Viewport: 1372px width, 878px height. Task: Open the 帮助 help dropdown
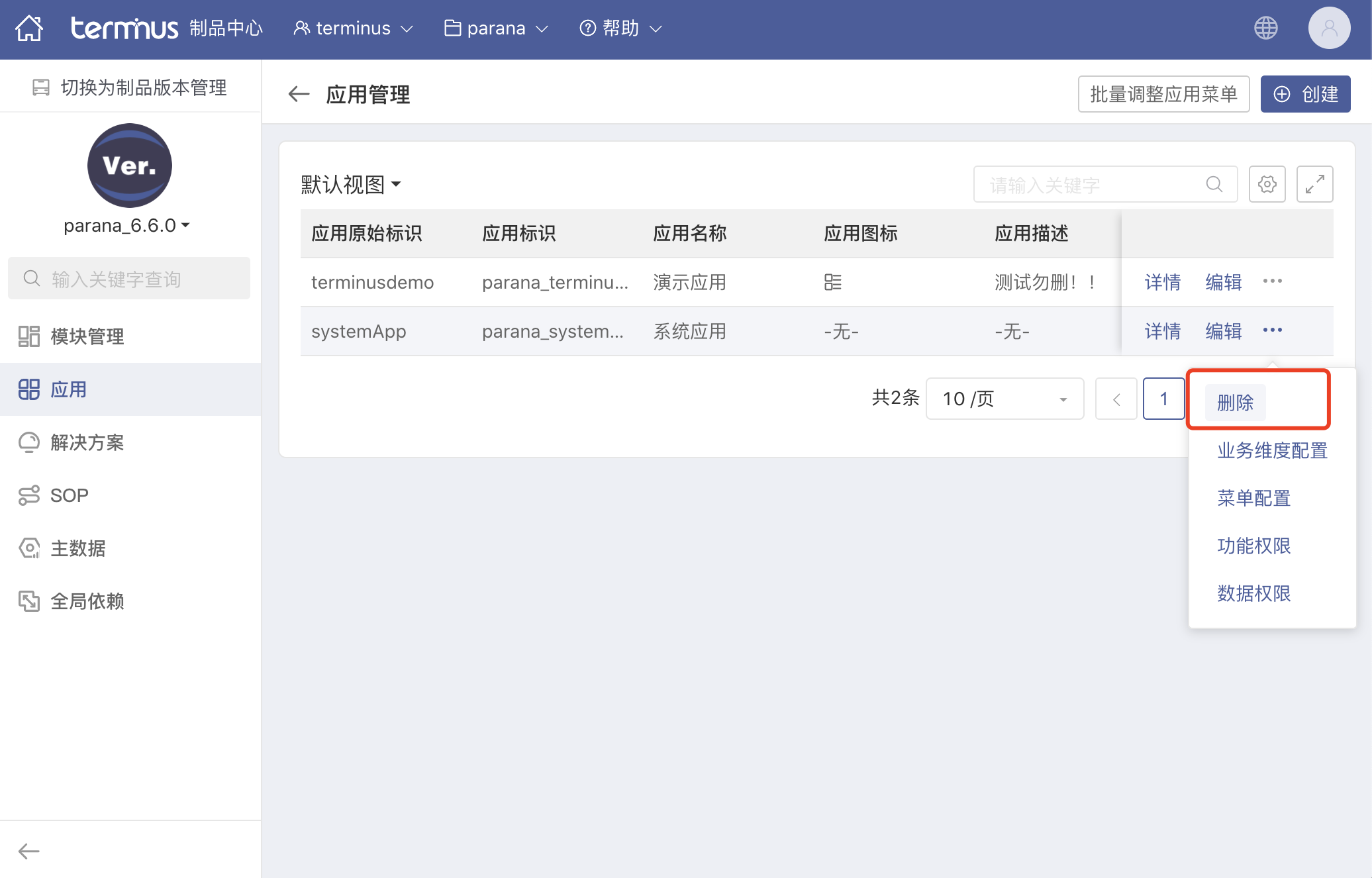click(x=621, y=28)
